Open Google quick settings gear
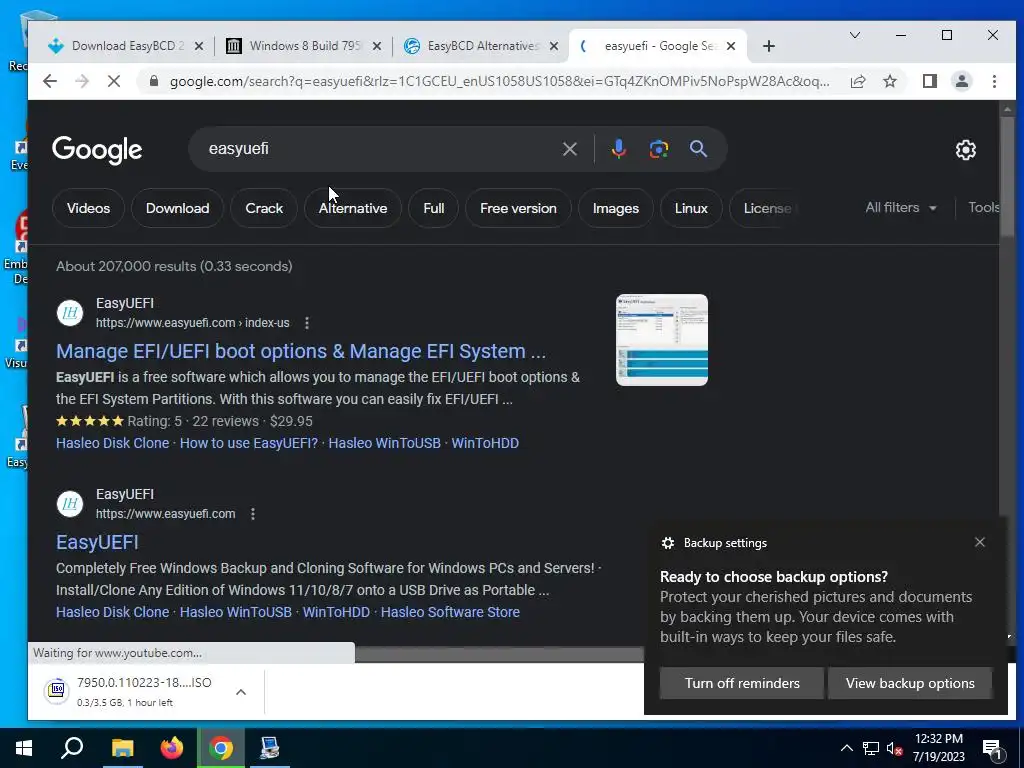Image resolution: width=1024 pixels, height=768 pixels. (x=966, y=150)
